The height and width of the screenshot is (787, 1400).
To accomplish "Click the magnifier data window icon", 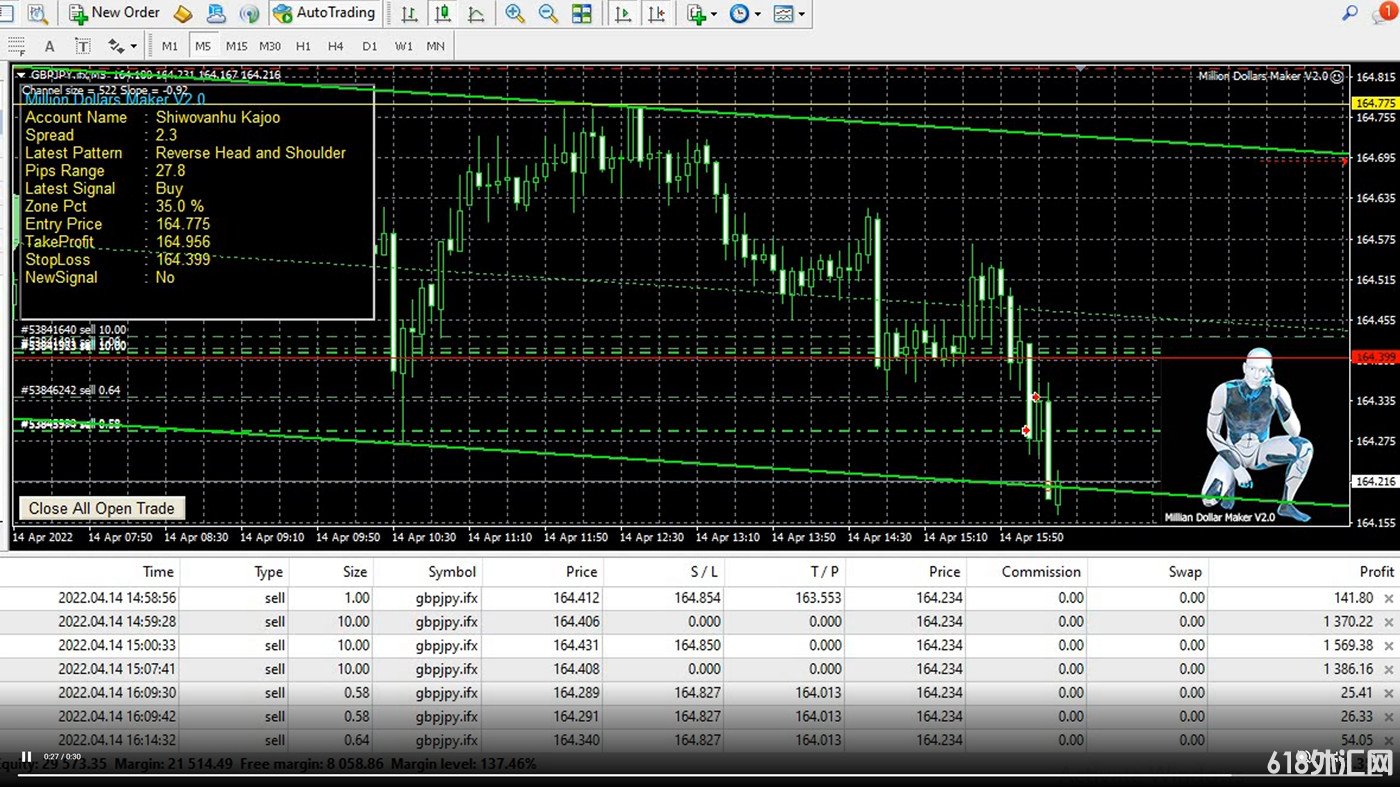I will pos(38,14).
